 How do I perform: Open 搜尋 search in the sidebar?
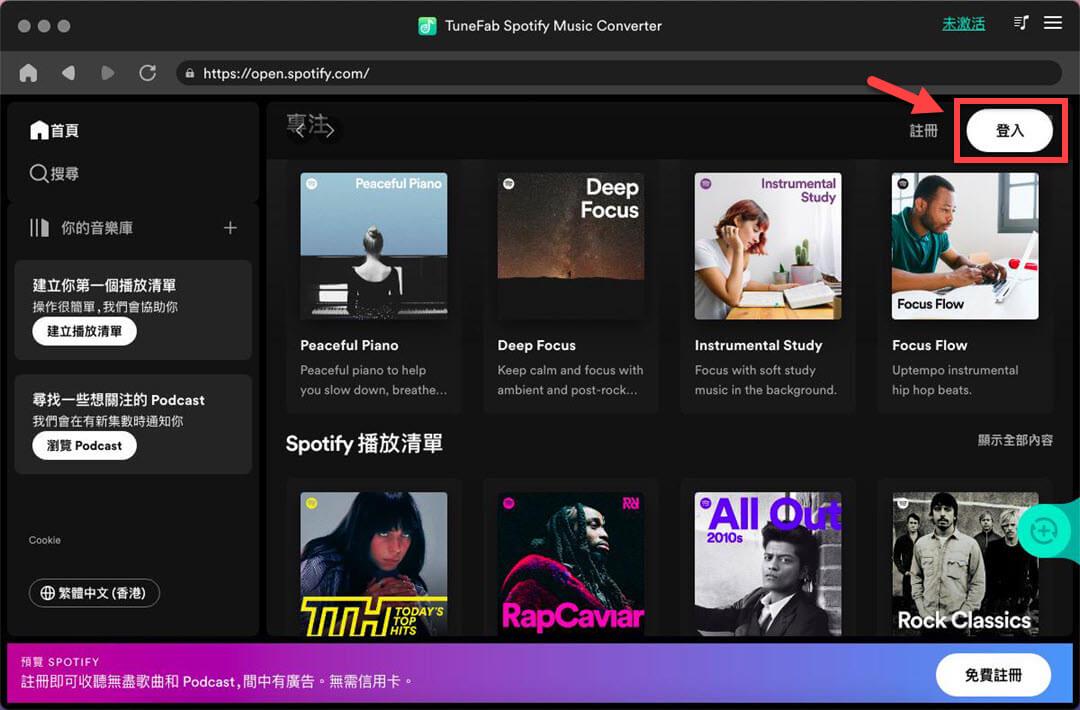click(x=54, y=174)
